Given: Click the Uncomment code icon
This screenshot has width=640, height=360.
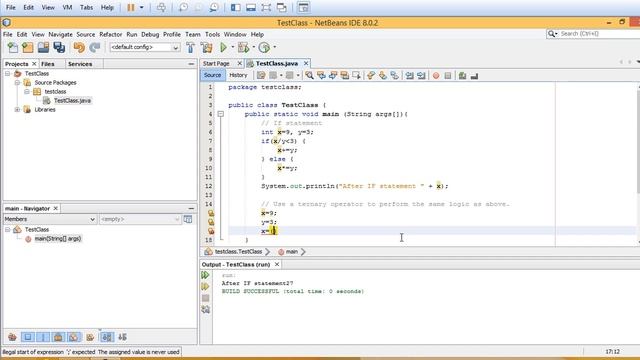Looking at the screenshot, I should (x=474, y=76).
